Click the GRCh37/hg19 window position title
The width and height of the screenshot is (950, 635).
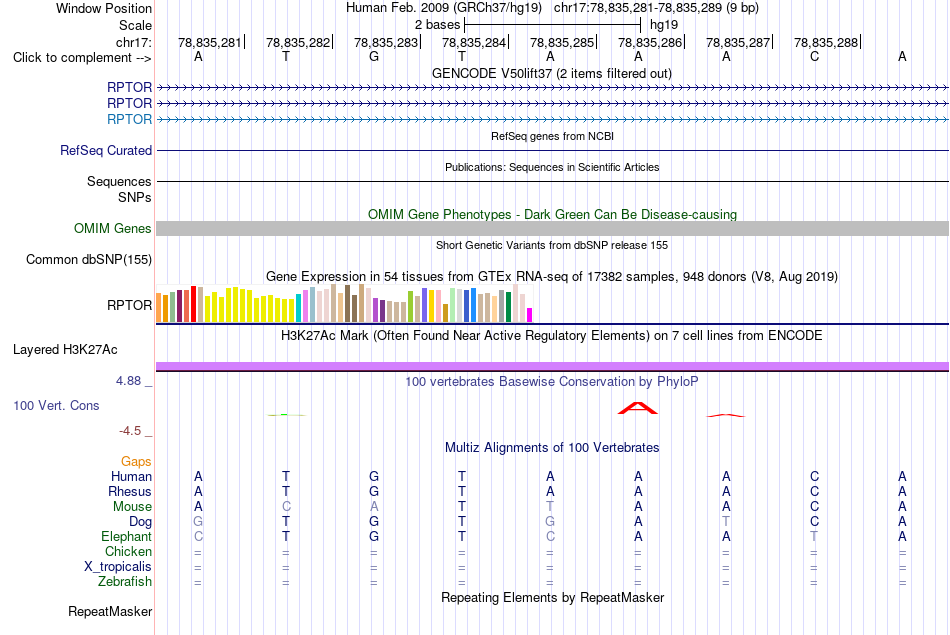click(x=552, y=8)
